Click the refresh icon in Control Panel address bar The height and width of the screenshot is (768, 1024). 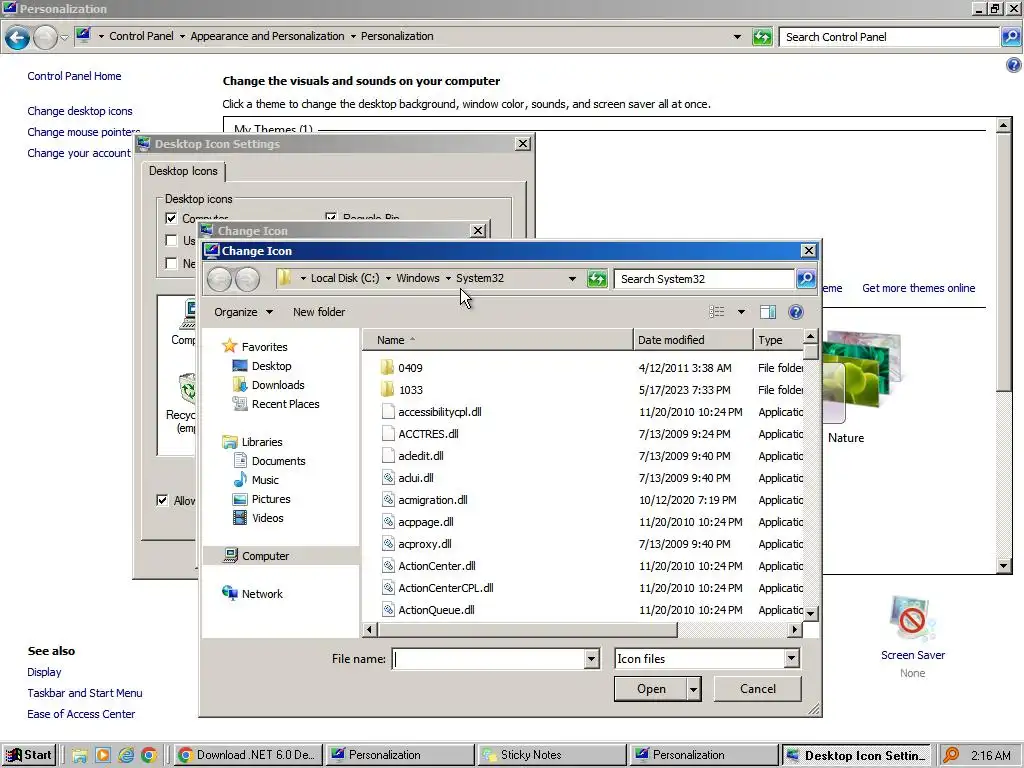pyautogui.click(x=762, y=37)
